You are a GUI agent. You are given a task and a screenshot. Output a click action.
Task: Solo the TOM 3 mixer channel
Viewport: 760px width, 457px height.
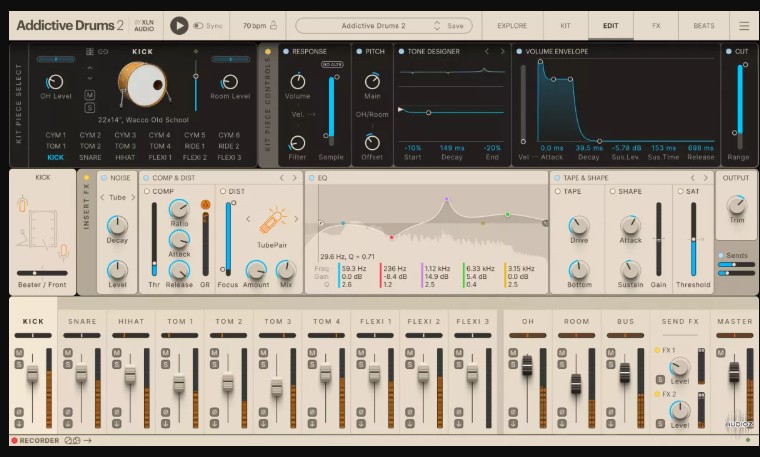(x=263, y=364)
